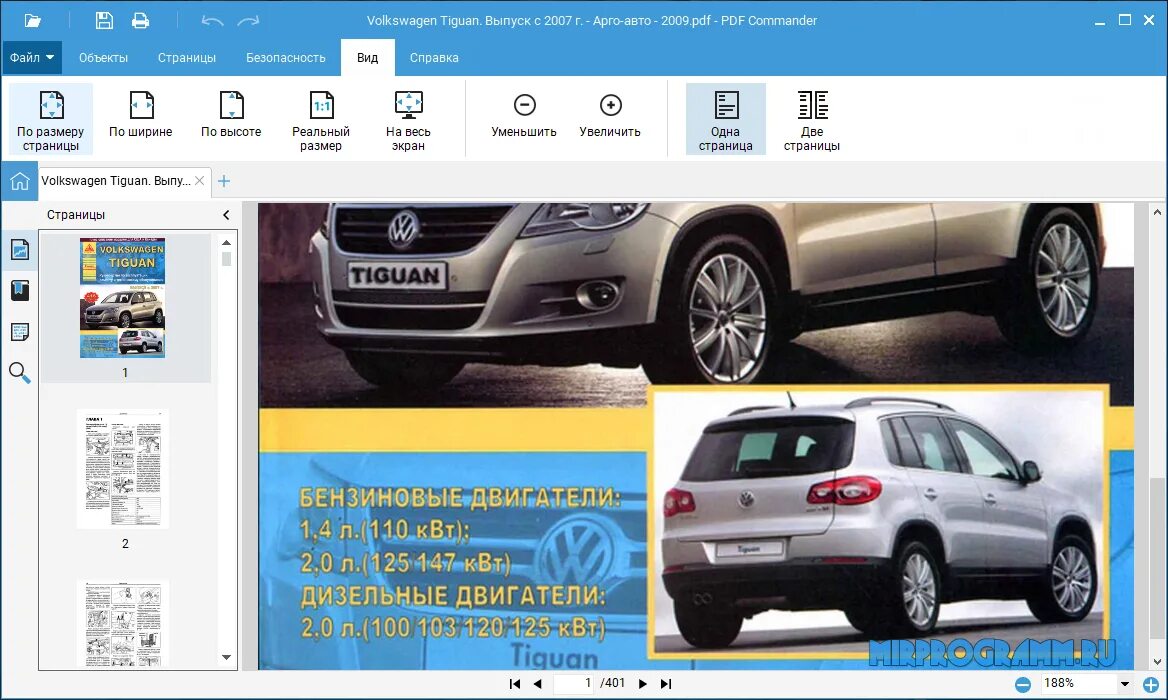Switch to full screen (На весь экран)
The image size is (1168, 700).
pos(408,119)
